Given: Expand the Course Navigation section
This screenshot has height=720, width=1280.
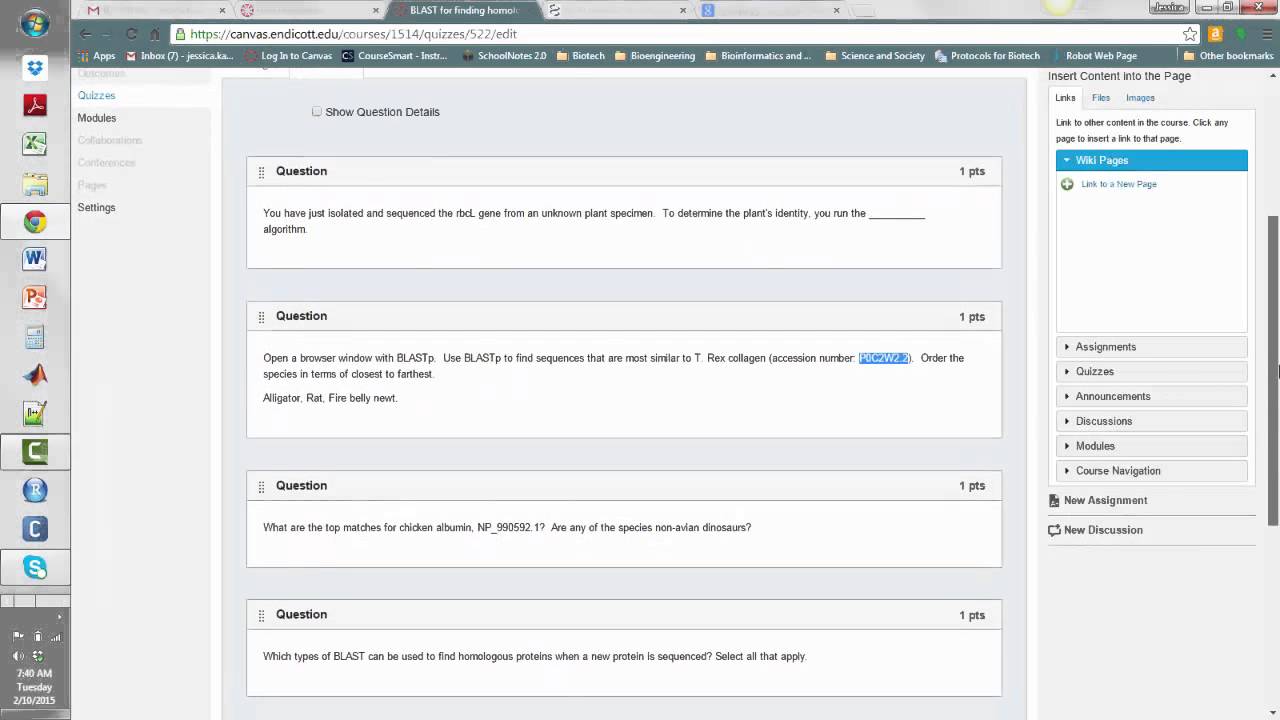Looking at the screenshot, I should 1152,471.
